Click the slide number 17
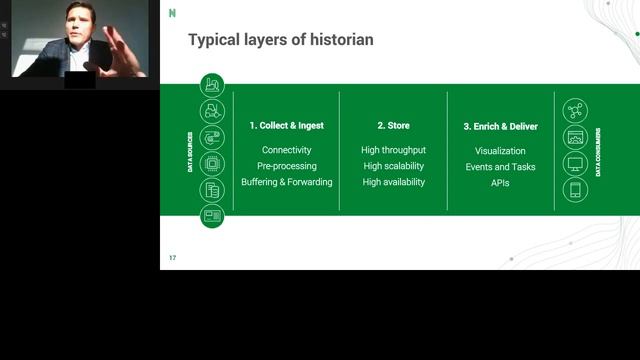640x360 pixels. pos(173,258)
